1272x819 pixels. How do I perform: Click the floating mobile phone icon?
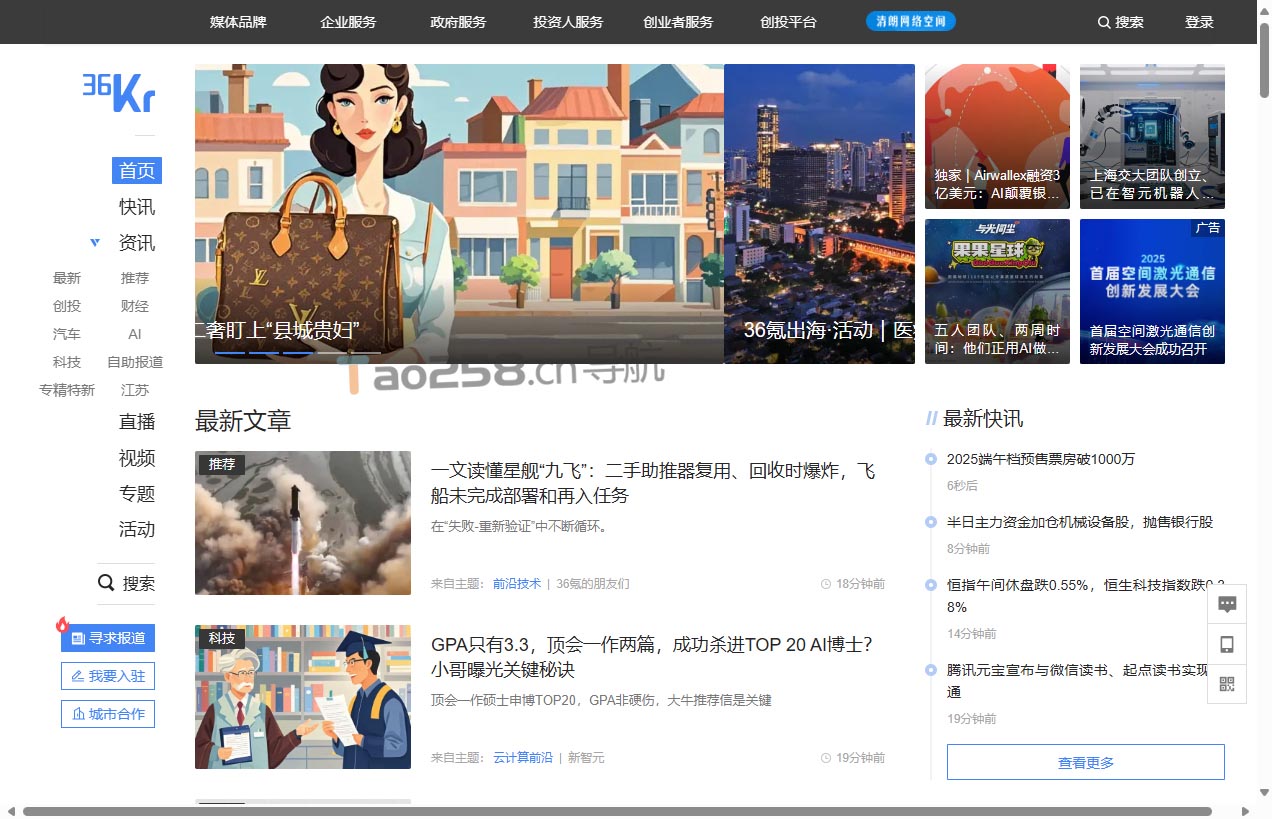pyautogui.click(x=1228, y=644)
